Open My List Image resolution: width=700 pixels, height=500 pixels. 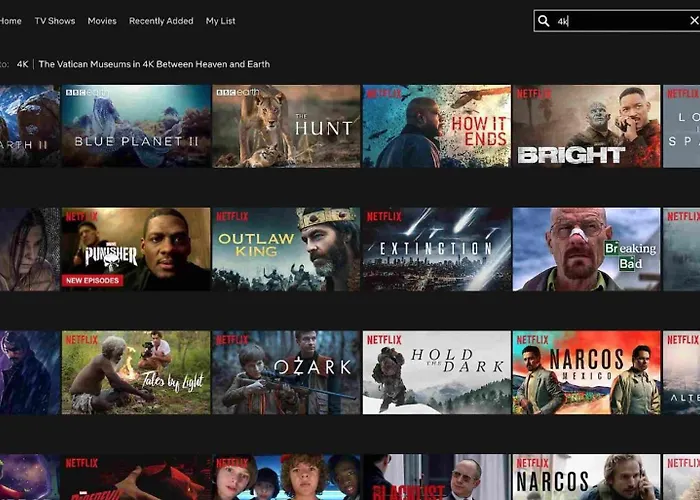tap(221, 21)
